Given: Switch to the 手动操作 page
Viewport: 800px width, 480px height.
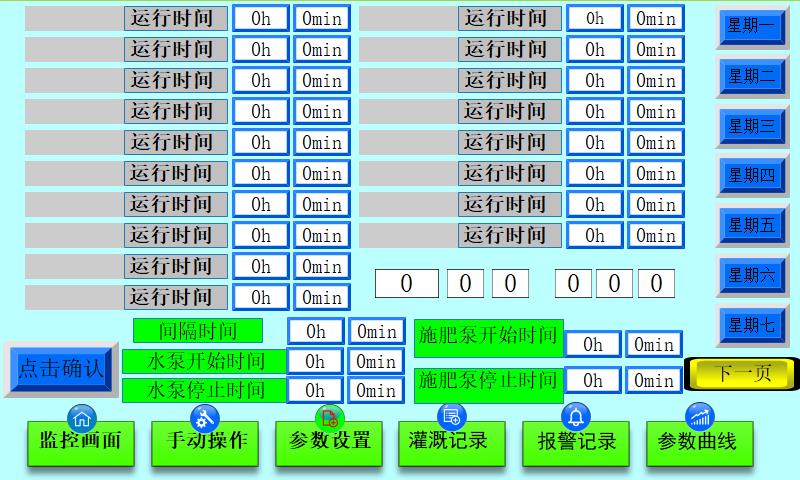Looking at the screenshot, I should [x=205, y=443].
